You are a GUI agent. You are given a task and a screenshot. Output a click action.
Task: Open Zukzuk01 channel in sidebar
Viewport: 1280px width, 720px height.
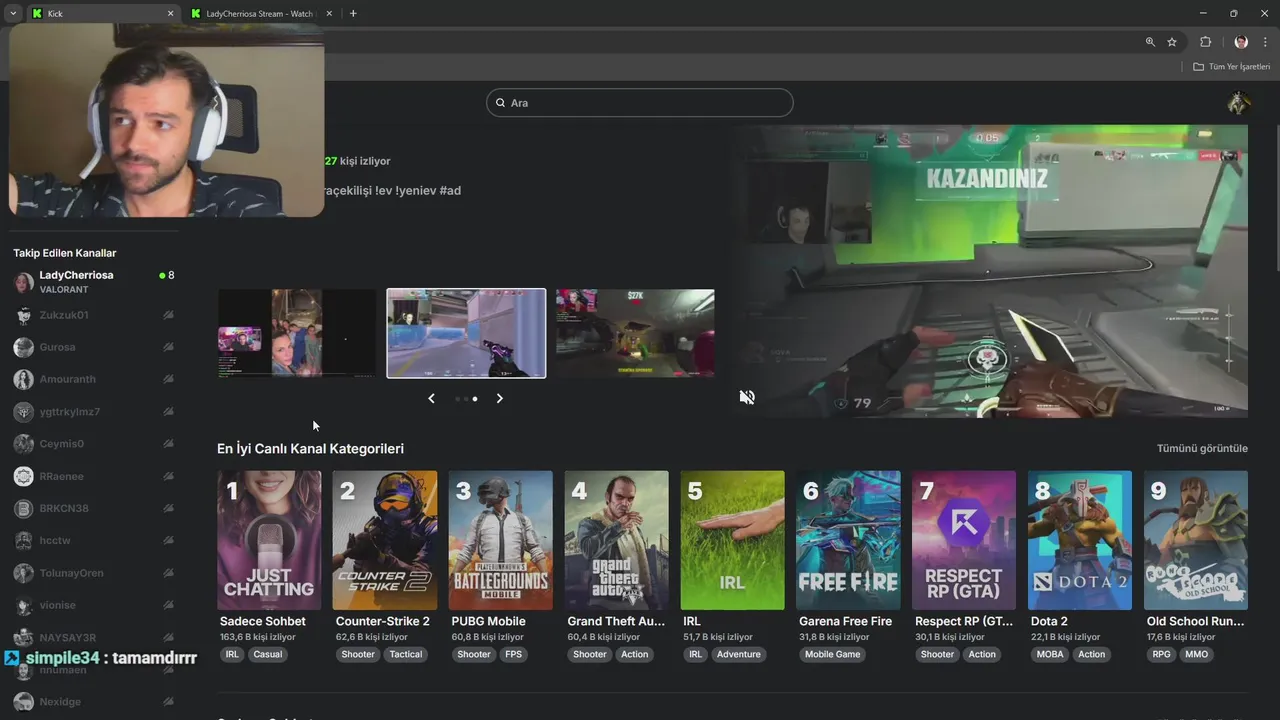coord(94,315)
